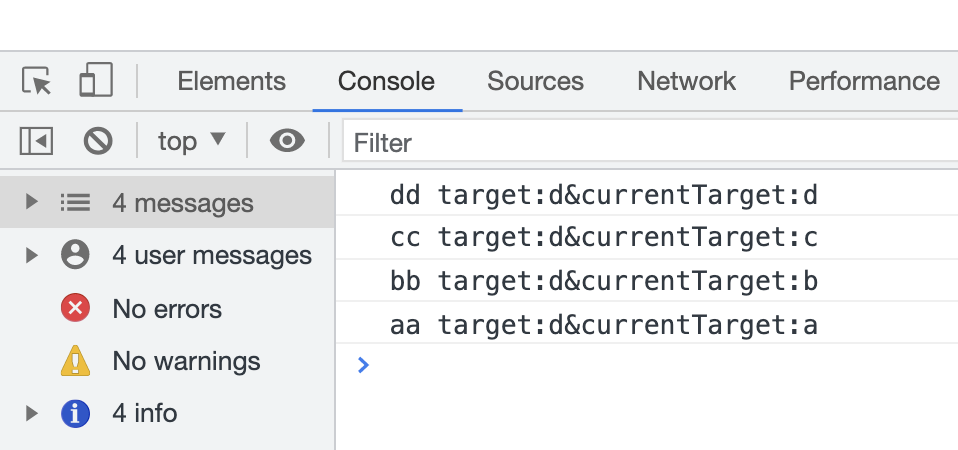Click the red No errors icon
Viewport: 958px width, 450px height.
coord(76,309)
